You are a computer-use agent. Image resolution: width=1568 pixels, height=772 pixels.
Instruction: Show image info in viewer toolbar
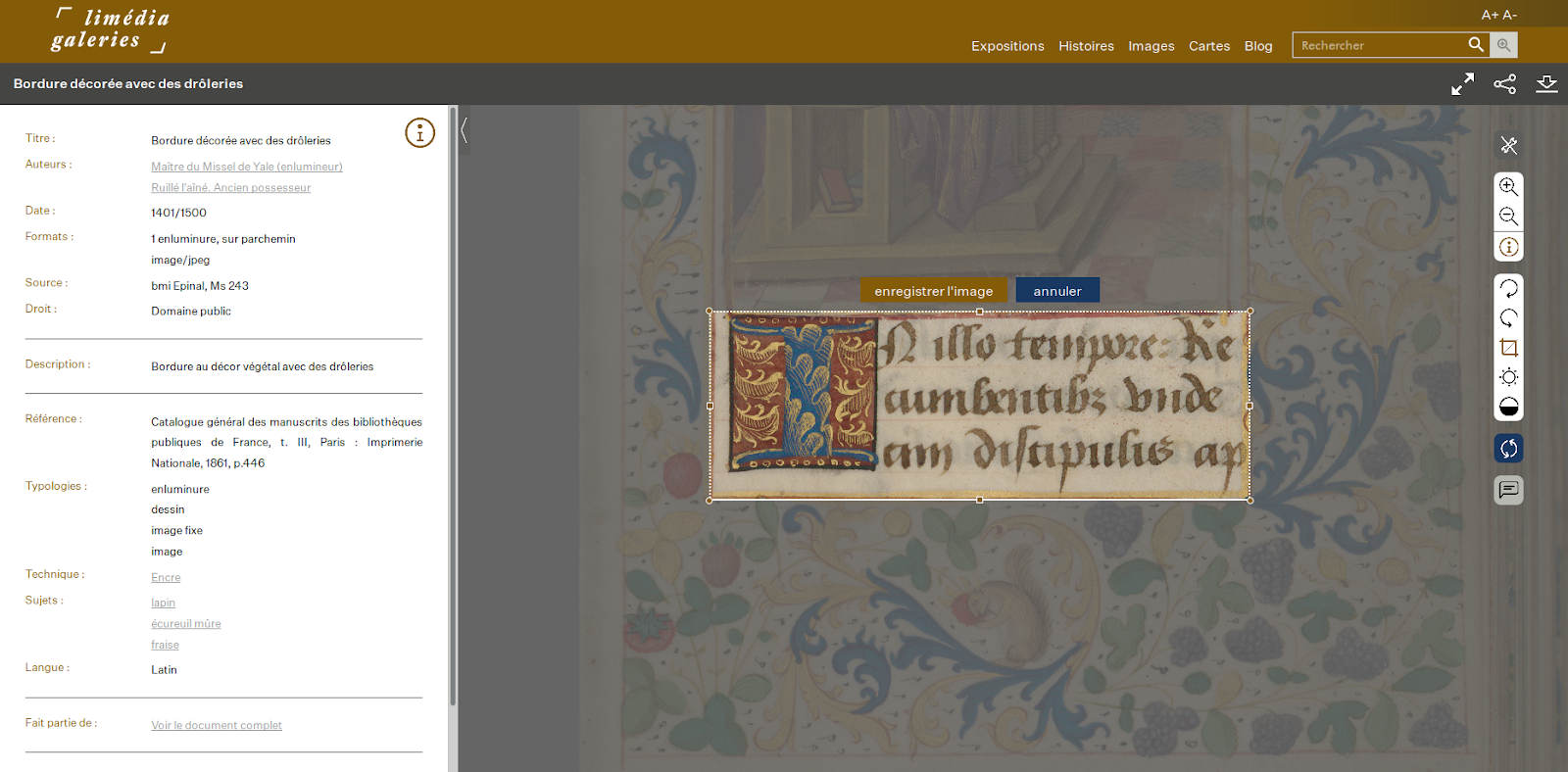tap(1509, 247)
